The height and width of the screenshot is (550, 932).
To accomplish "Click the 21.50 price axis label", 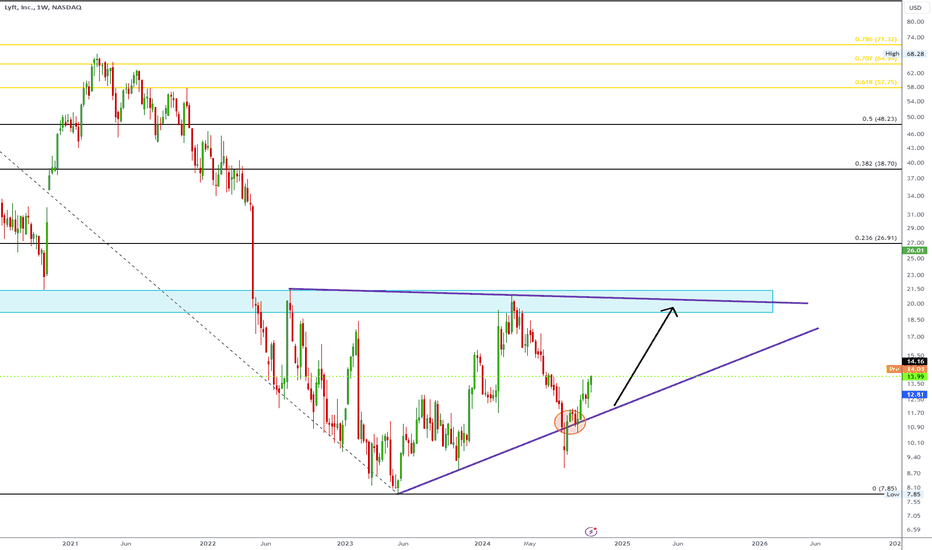I will pyautogui.click(x=915, y=289).
